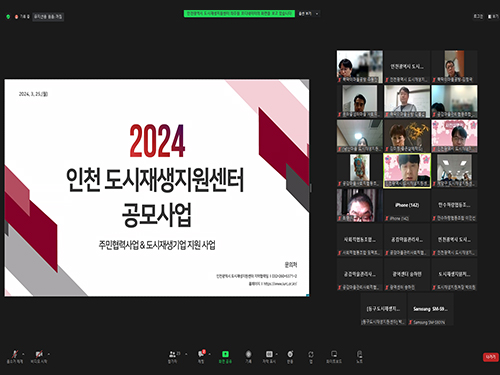The width and height of the screenshot is (500, 375).
Task: Click the green screen-sharing notification banner
Action: point(239,14)
